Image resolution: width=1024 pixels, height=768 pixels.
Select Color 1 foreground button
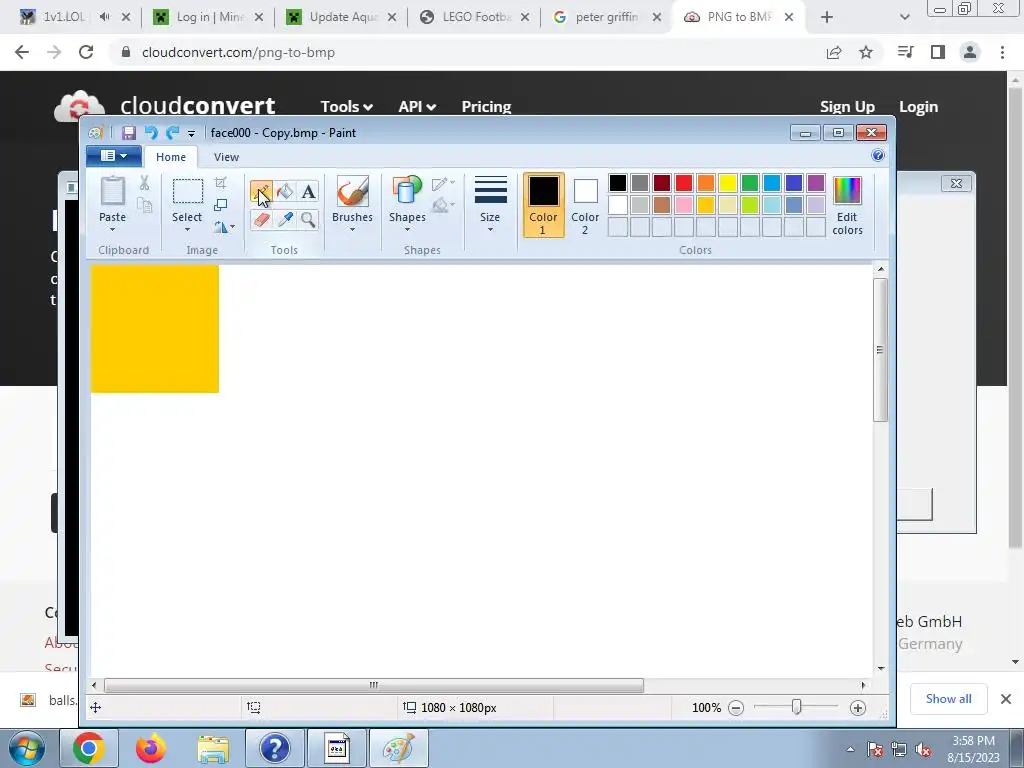543,205
